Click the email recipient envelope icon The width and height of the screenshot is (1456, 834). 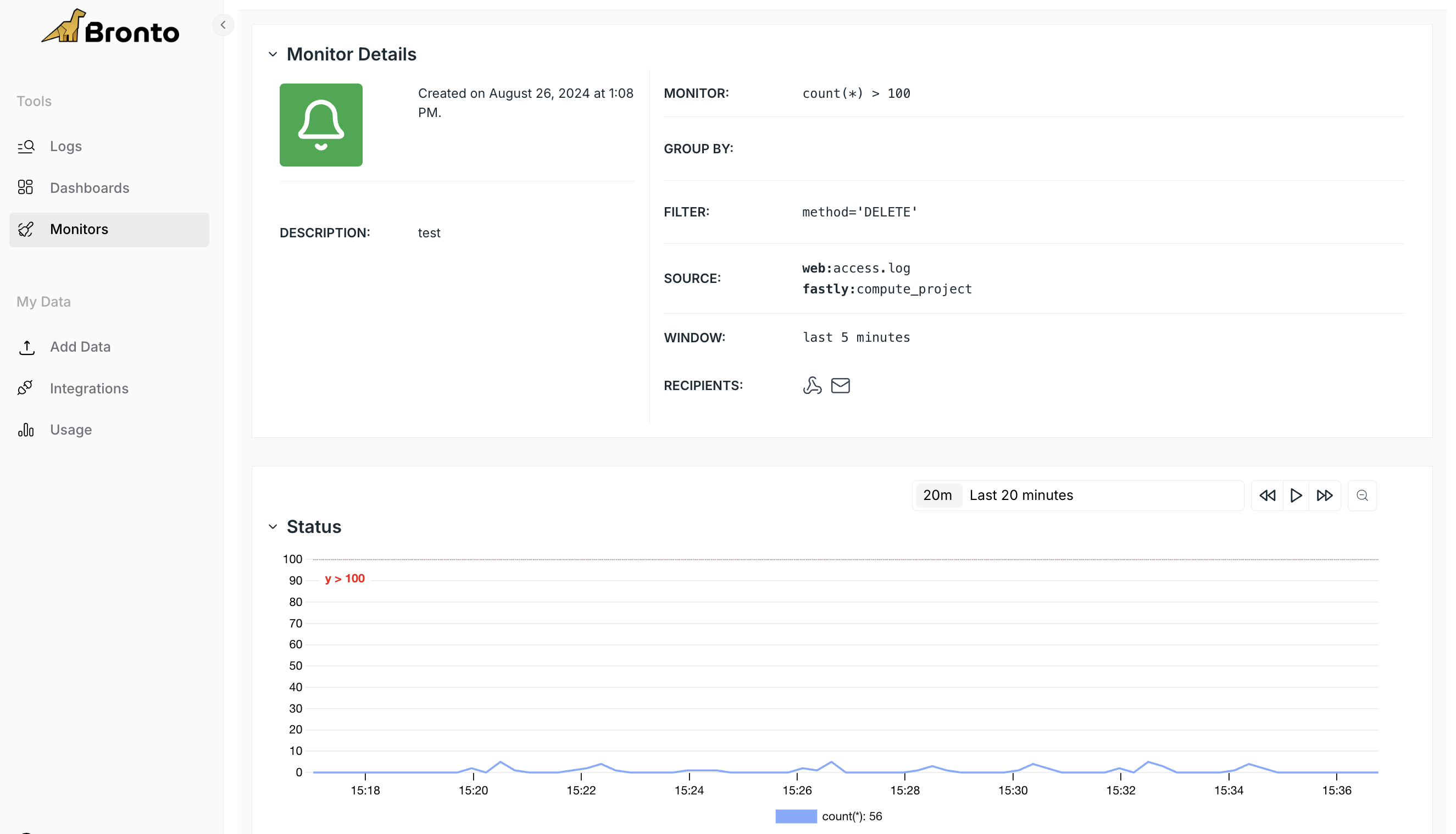point(840,386)
